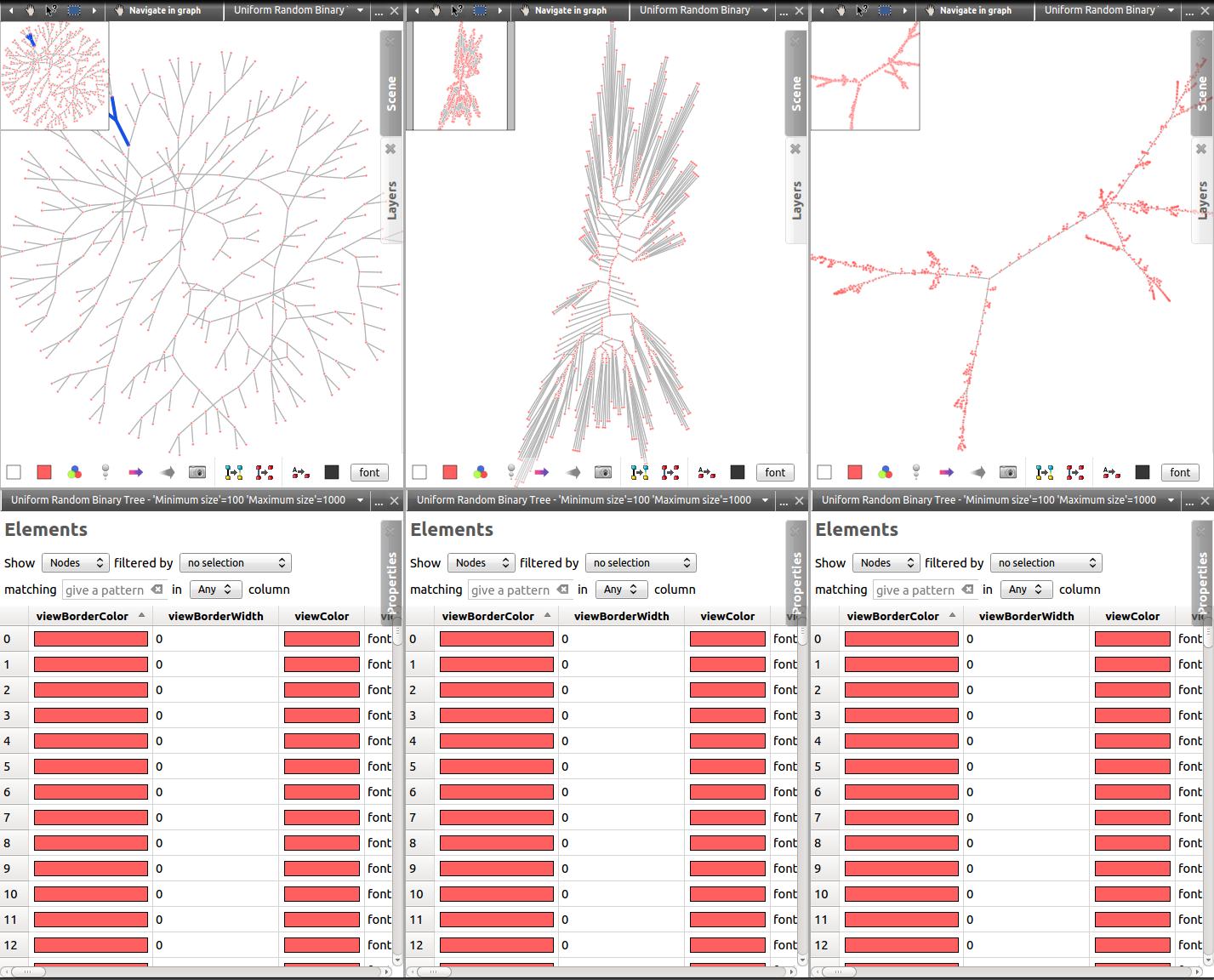Screen dimensions: 1214x980
Task: Pick the question-mark cursor tool in the middle graph view
Action: pos(457,10)
